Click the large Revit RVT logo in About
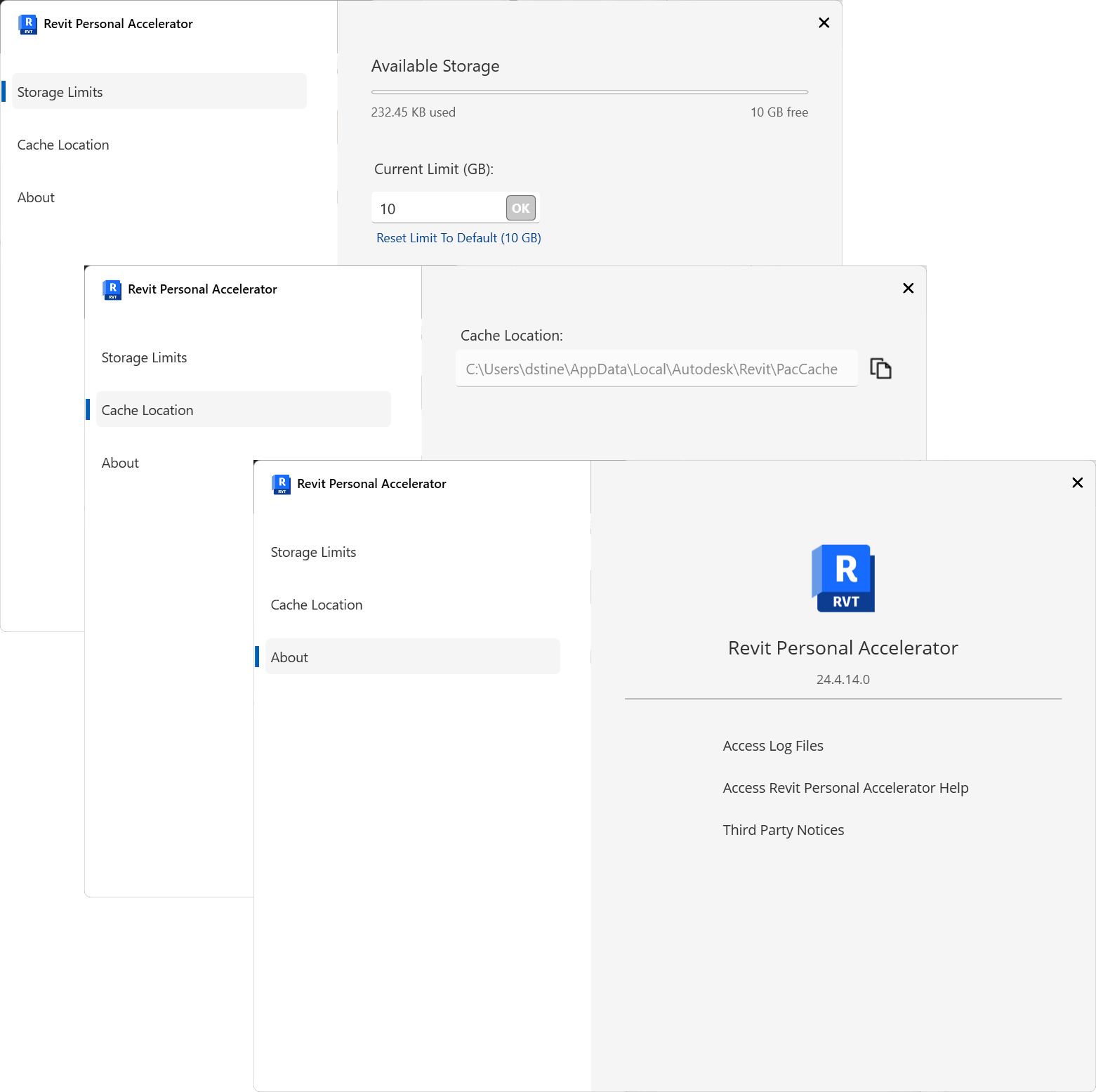 pos(843,578)
